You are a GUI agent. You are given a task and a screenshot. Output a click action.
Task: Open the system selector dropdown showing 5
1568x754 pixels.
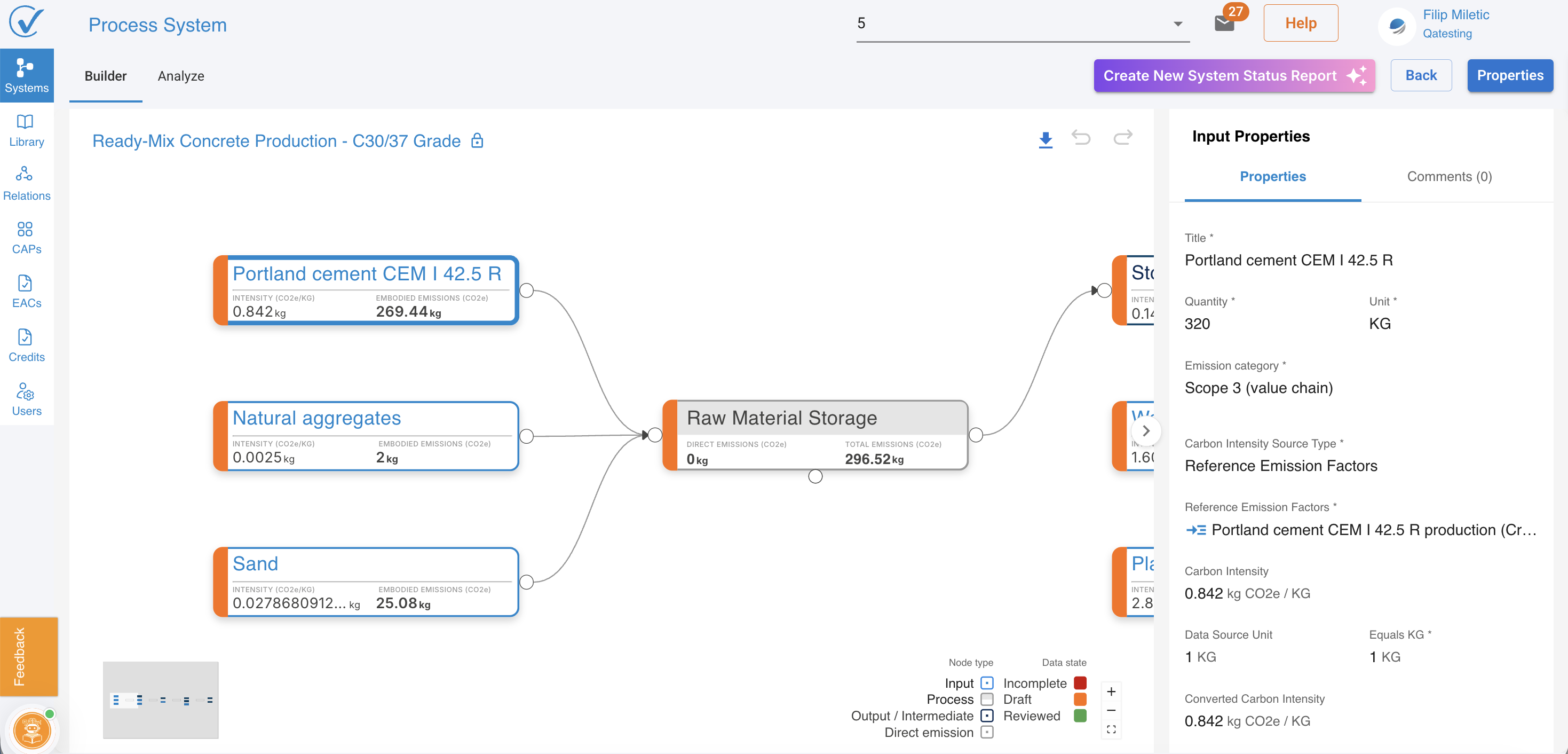(x=1022, y=23)
